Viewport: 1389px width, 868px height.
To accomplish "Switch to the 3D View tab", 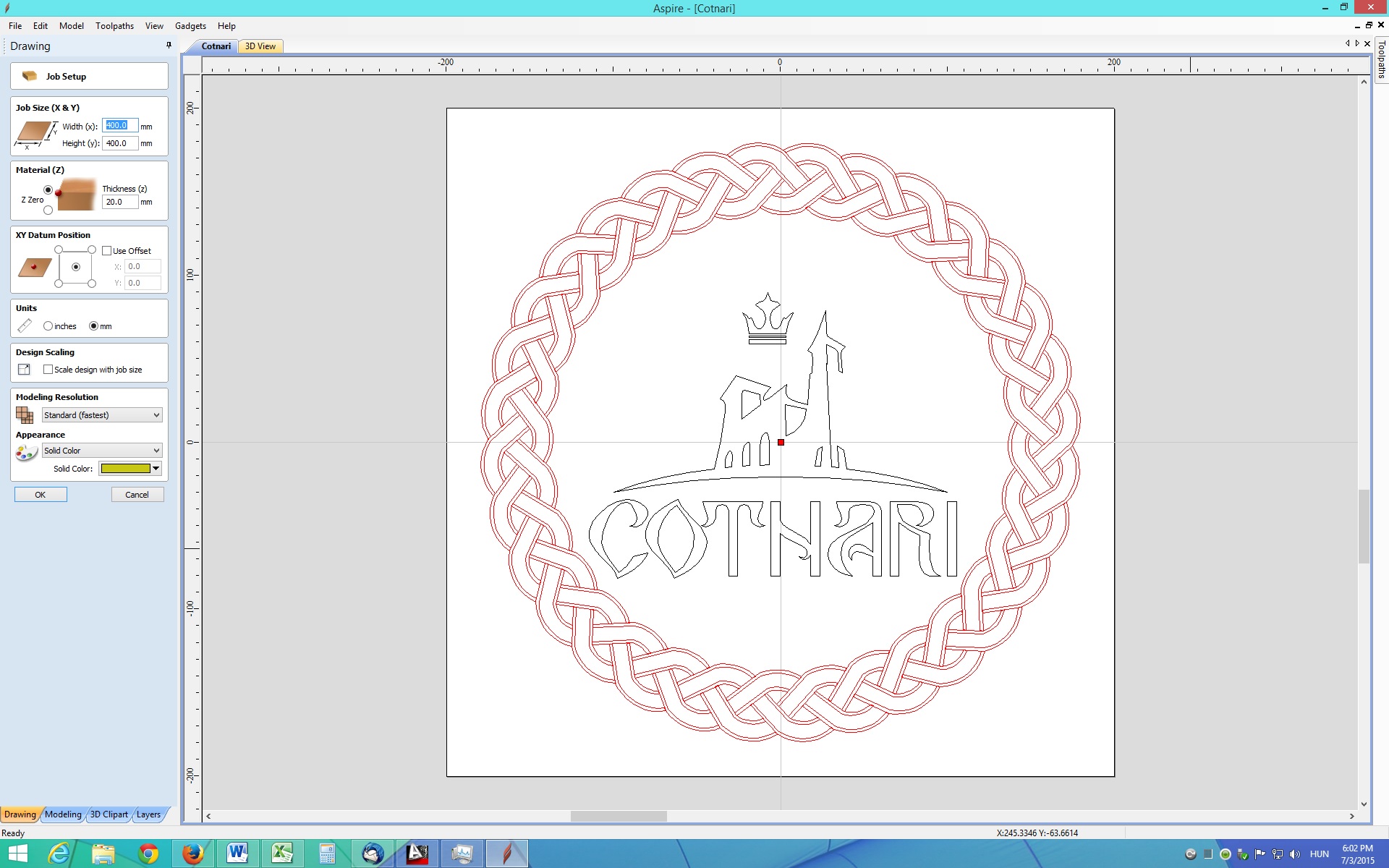I will (x=260, y=46).
